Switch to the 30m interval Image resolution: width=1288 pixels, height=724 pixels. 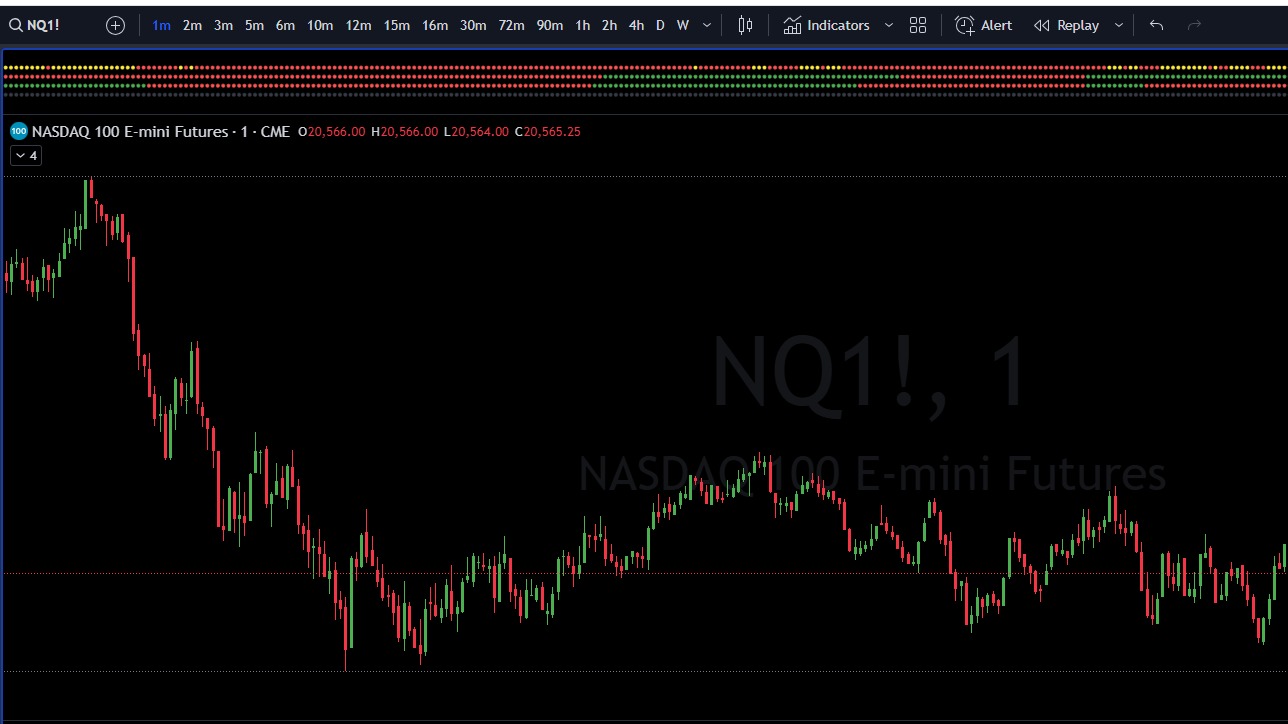click(473, 25)
